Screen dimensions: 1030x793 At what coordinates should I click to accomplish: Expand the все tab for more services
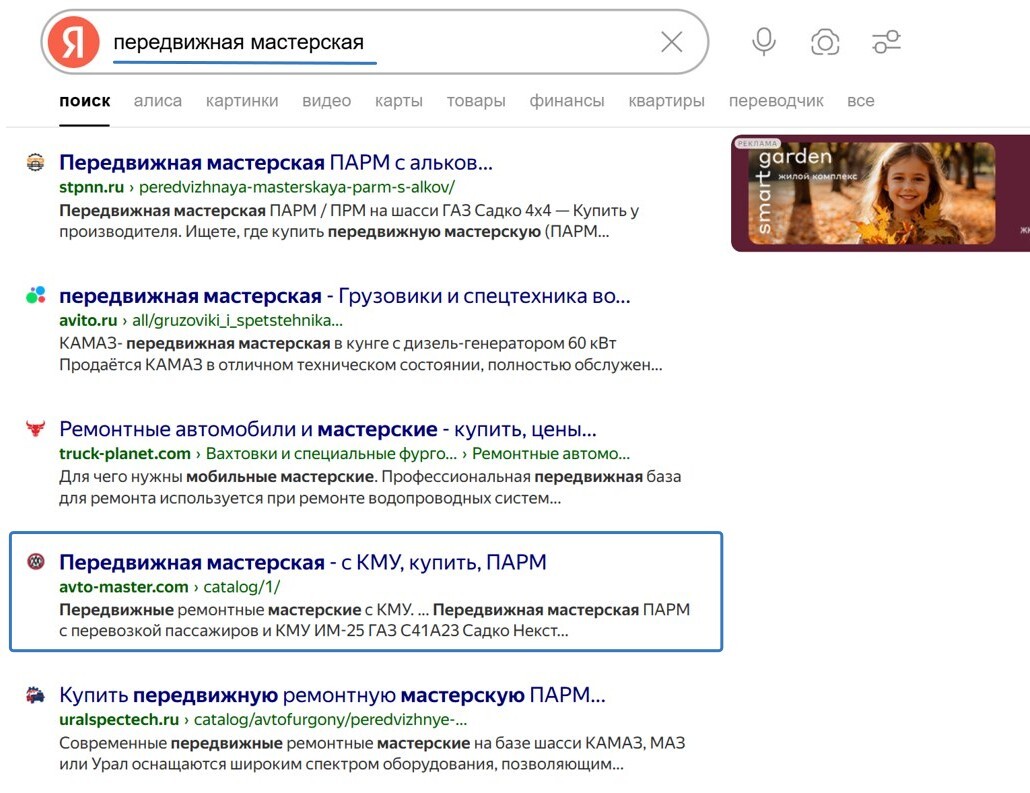click(861, 100)
